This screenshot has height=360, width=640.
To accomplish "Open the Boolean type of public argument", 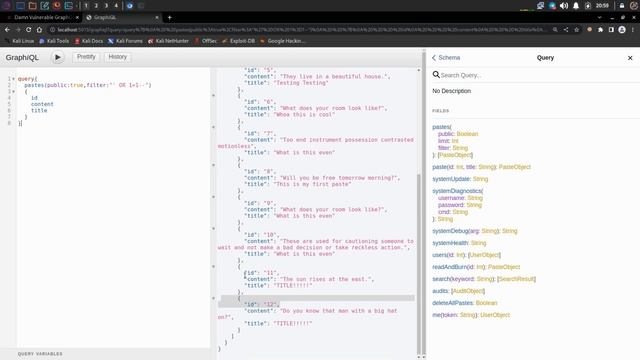I will [467, 134].
